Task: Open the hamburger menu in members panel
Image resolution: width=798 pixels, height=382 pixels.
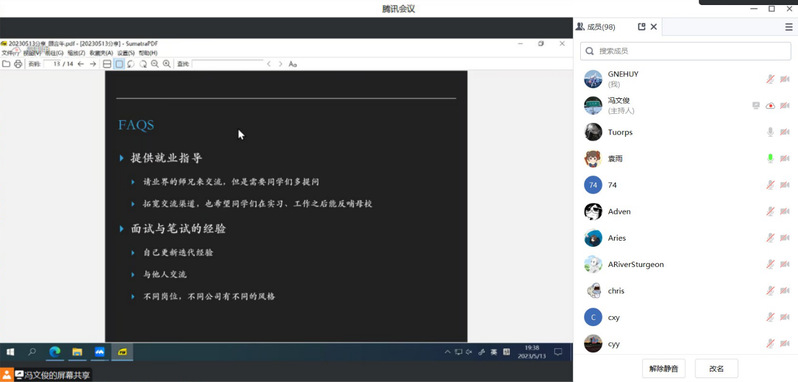Action: 789,27
